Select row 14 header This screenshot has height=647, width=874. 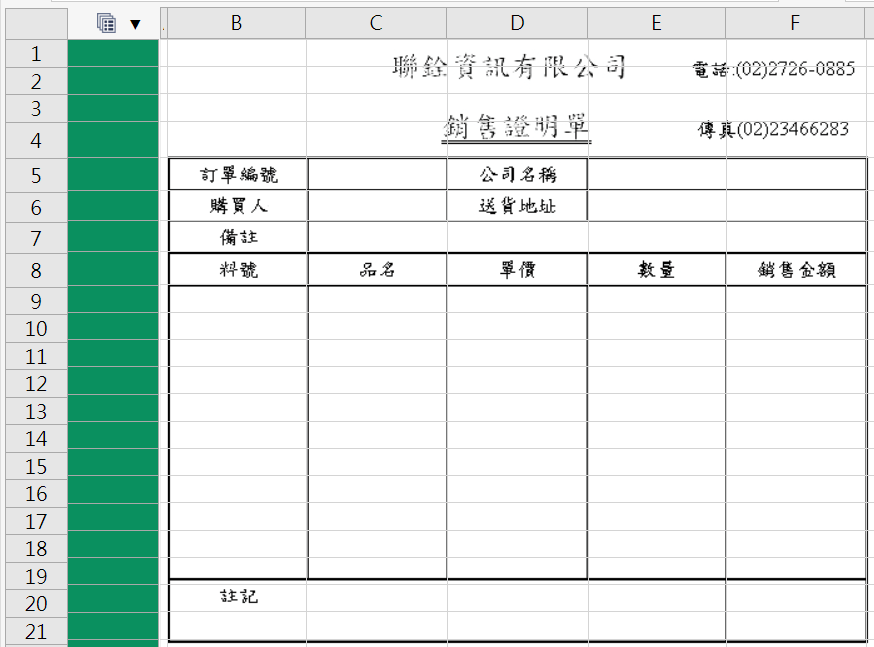(36, 439)
